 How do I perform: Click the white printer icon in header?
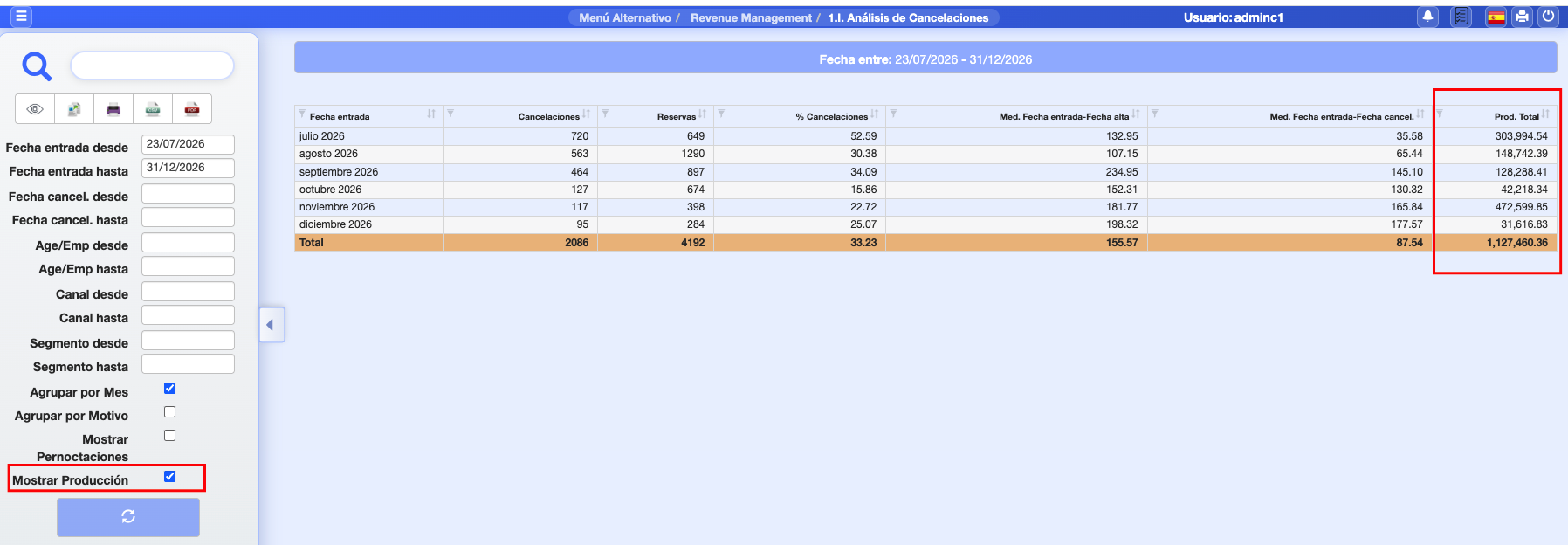coord(1522,17)
